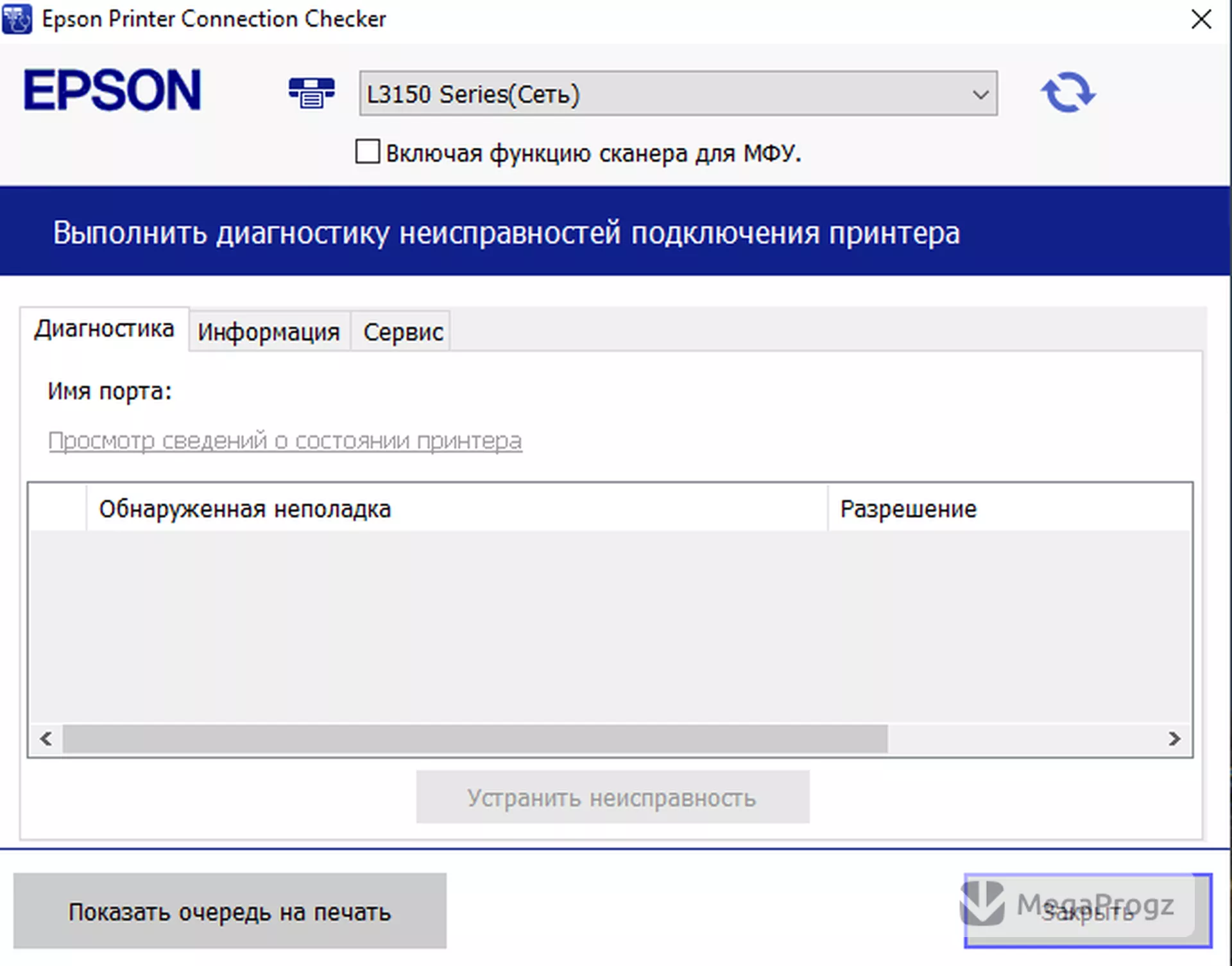This screenshot has width=1232, height=966.
Task: Click the Устранить неисправность button
Action: pyautogui.click(x=612, y=797)
